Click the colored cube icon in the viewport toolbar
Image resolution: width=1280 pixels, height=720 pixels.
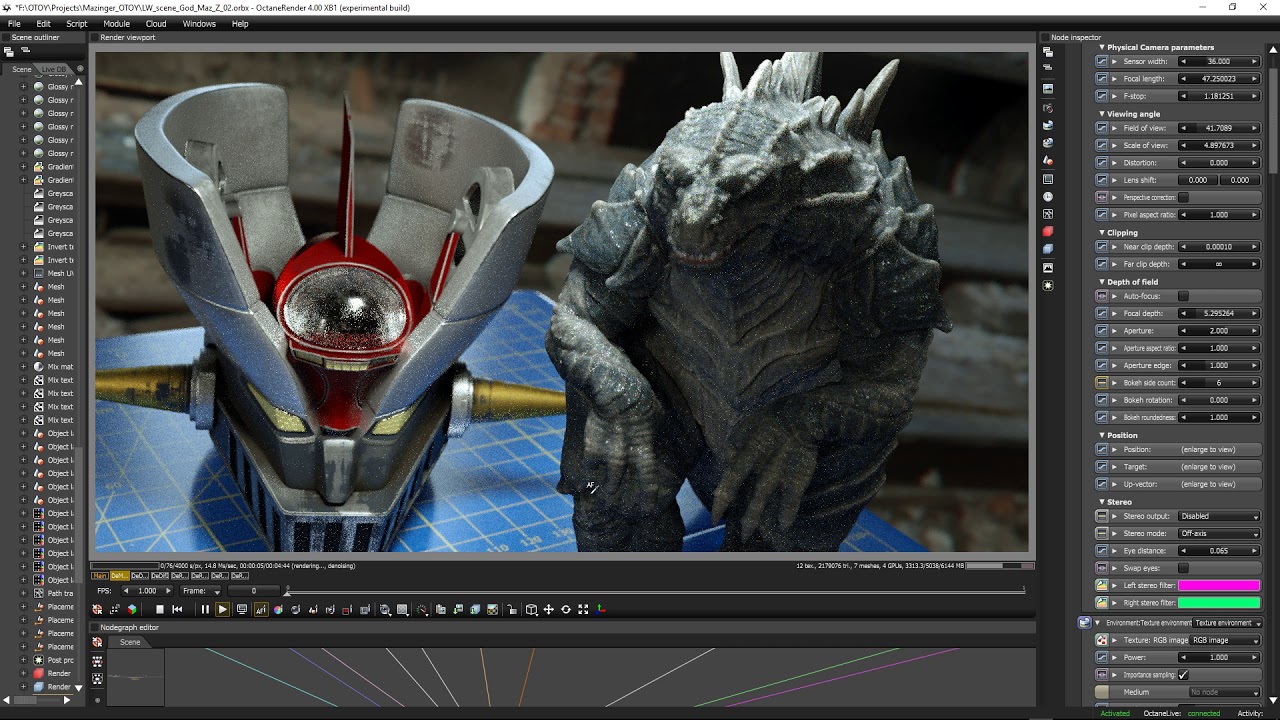[131, 609]
